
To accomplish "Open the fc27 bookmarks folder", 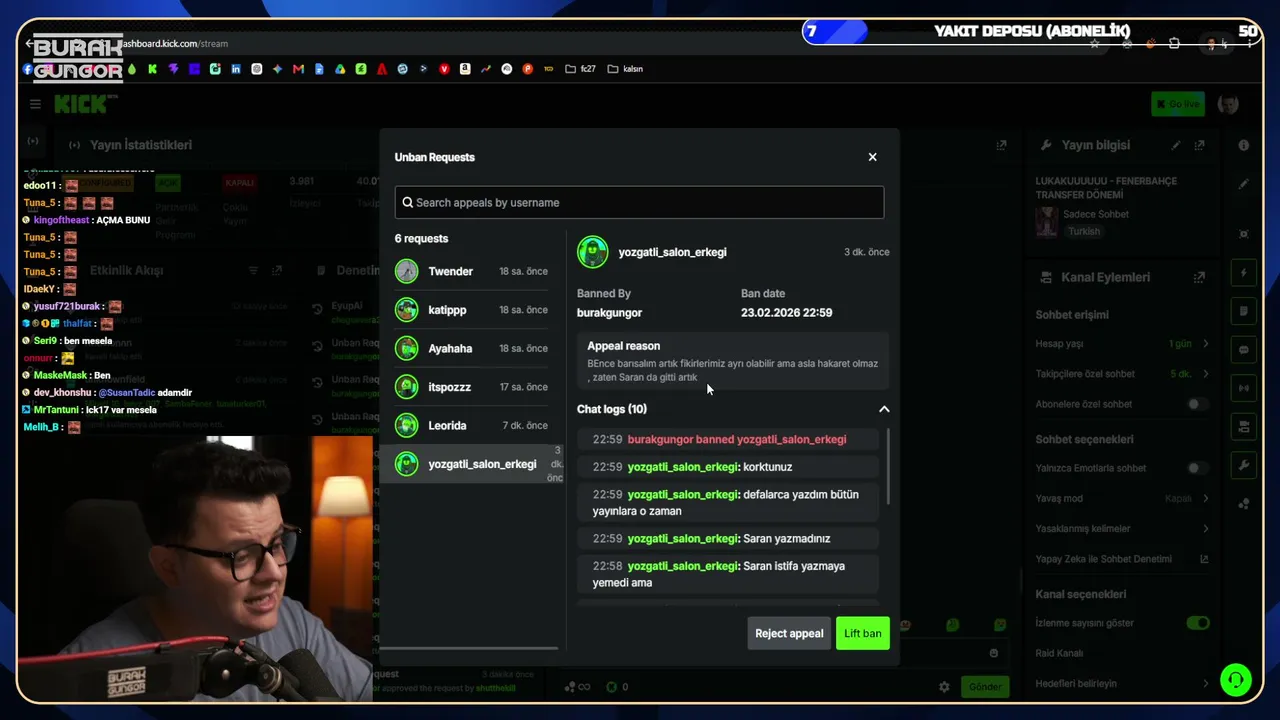I will (580, 69).
